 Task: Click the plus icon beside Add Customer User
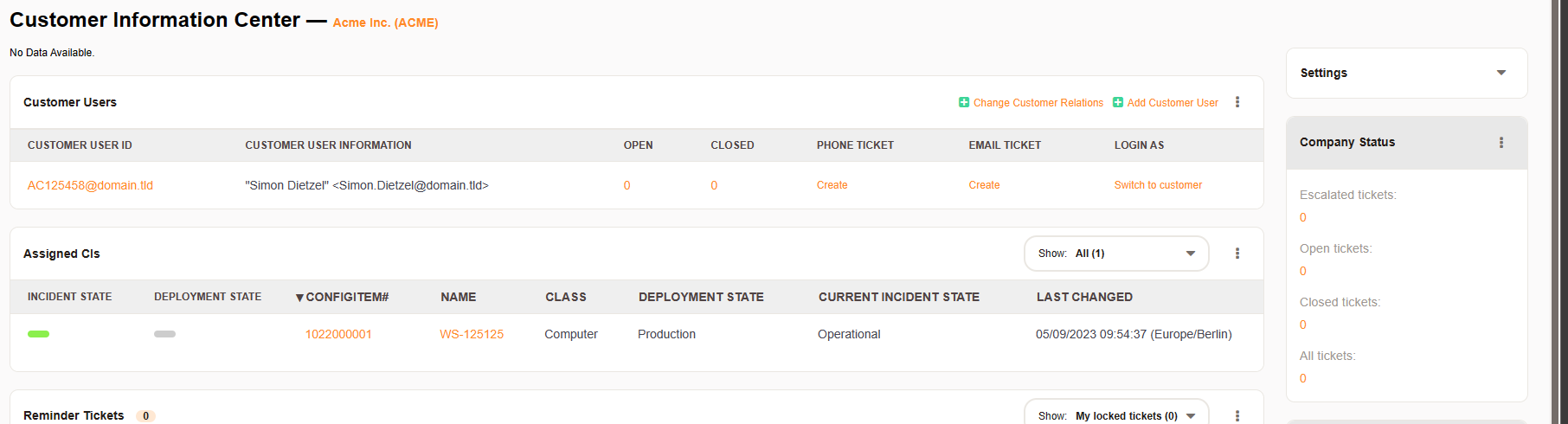[1118, 102]
